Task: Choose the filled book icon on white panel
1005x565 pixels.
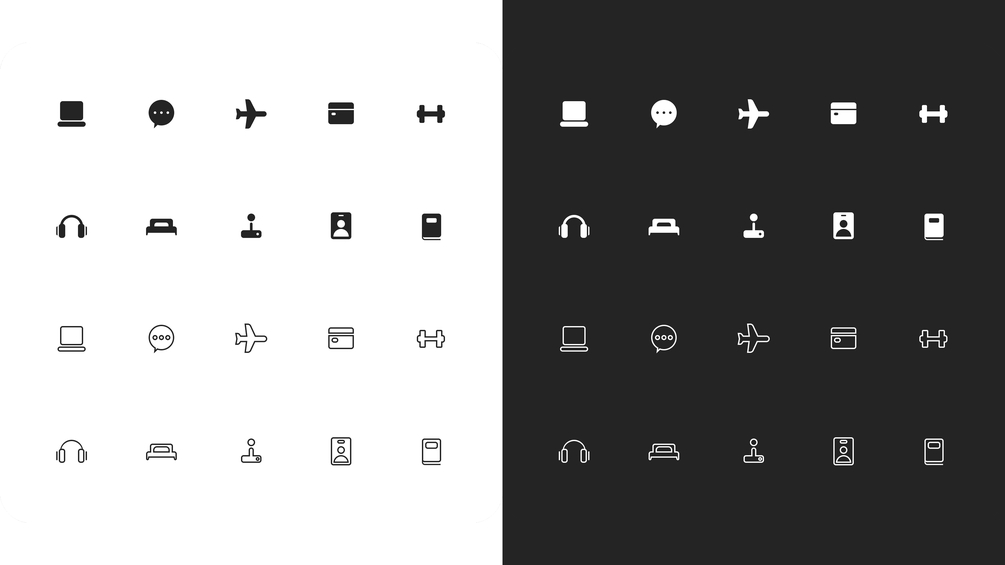Action: [x=431, y=227]
